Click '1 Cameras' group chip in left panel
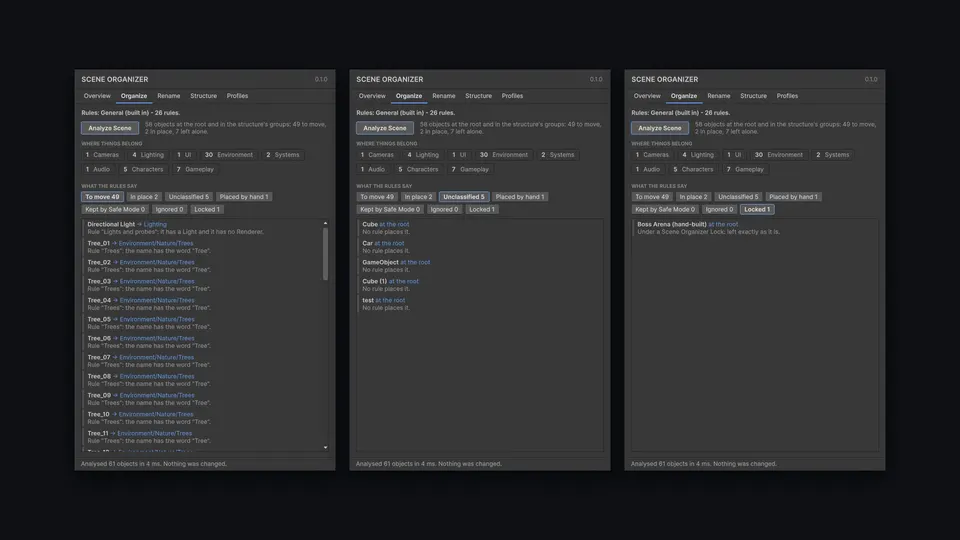Image resolution: width=960 pixels, height=540 pixels. pyautogui.click(x=102, y=155)
